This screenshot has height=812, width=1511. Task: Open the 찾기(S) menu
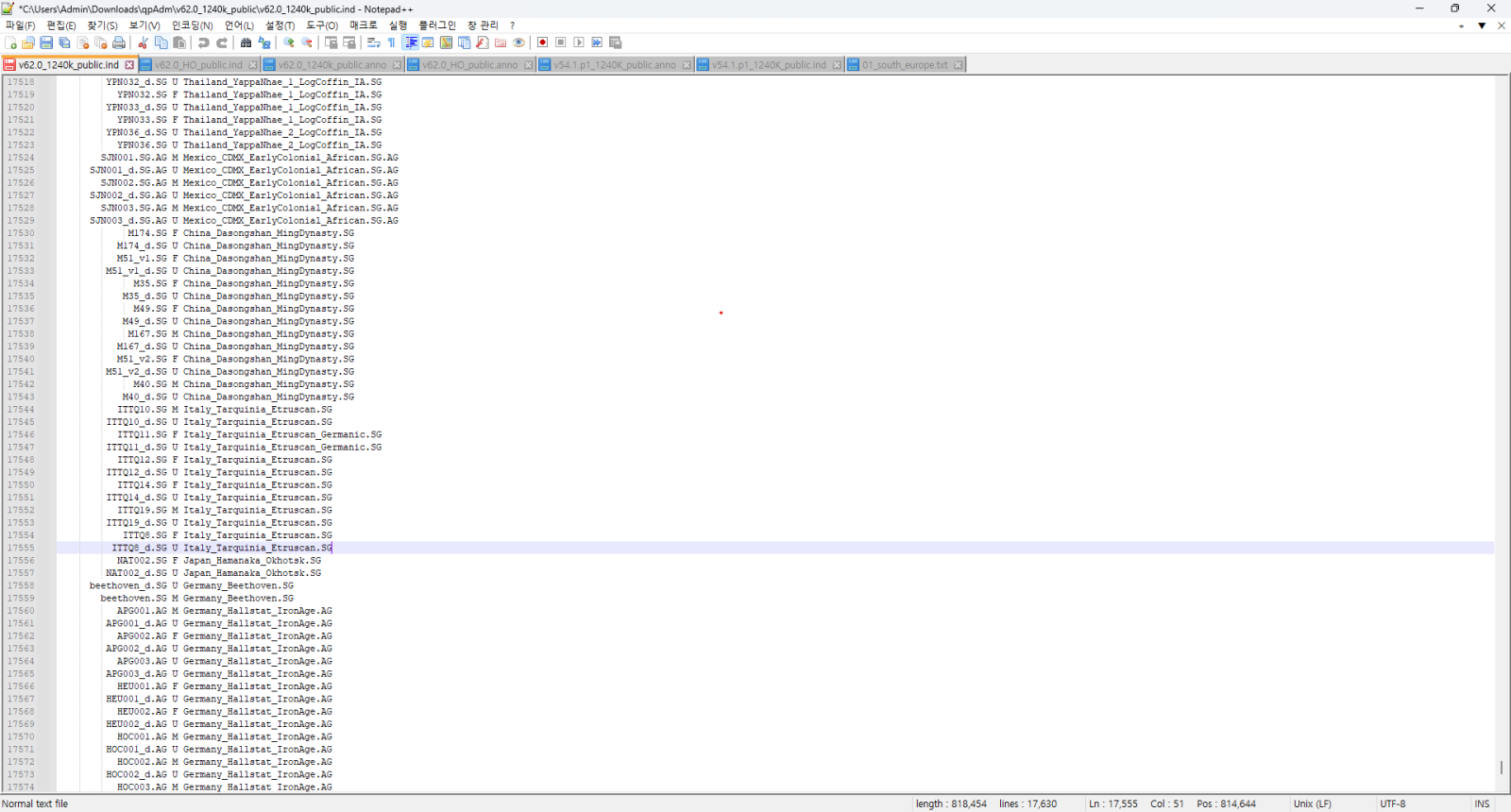click(102, 25)
